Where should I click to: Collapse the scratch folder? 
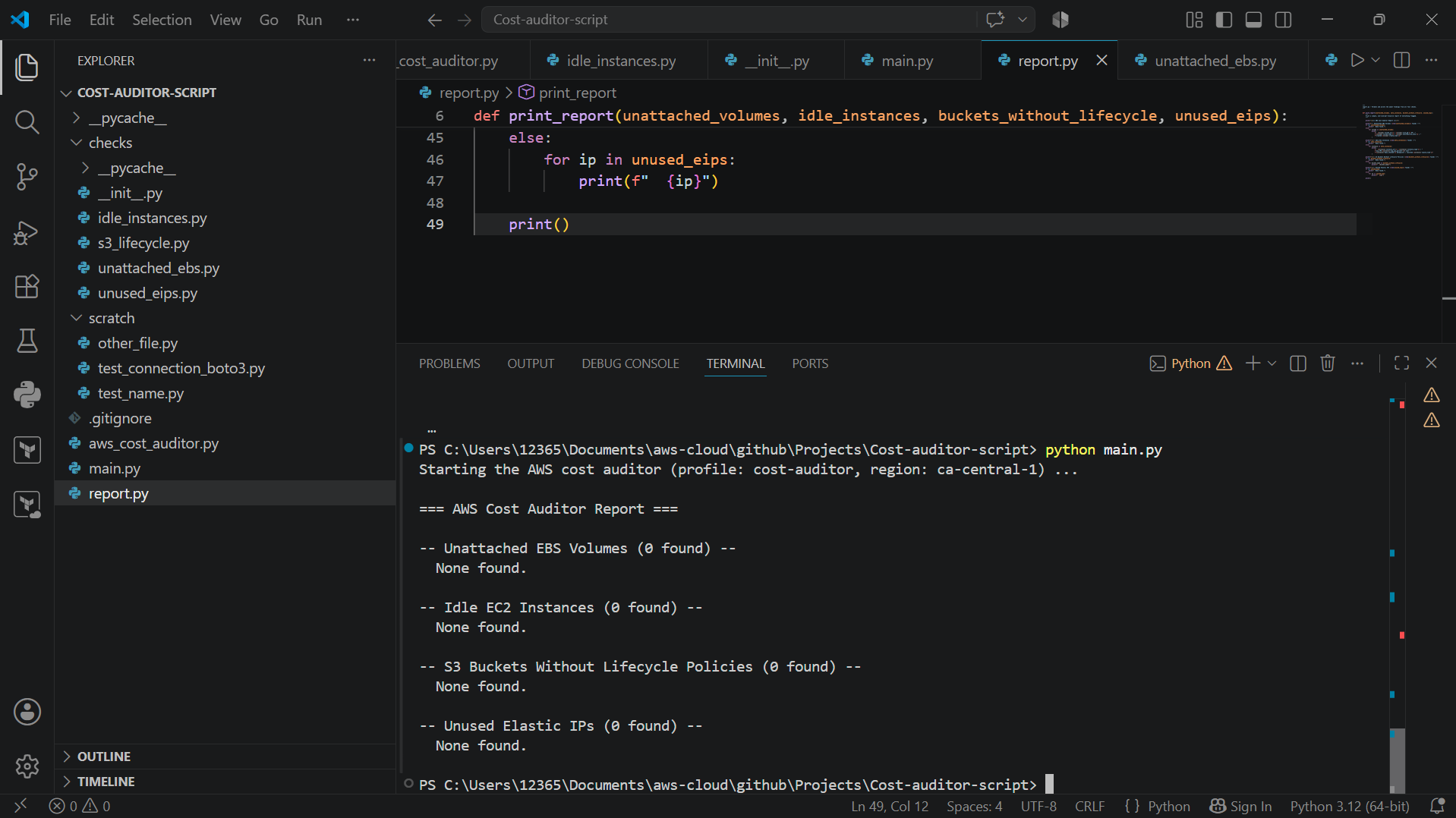click(76, 318)
